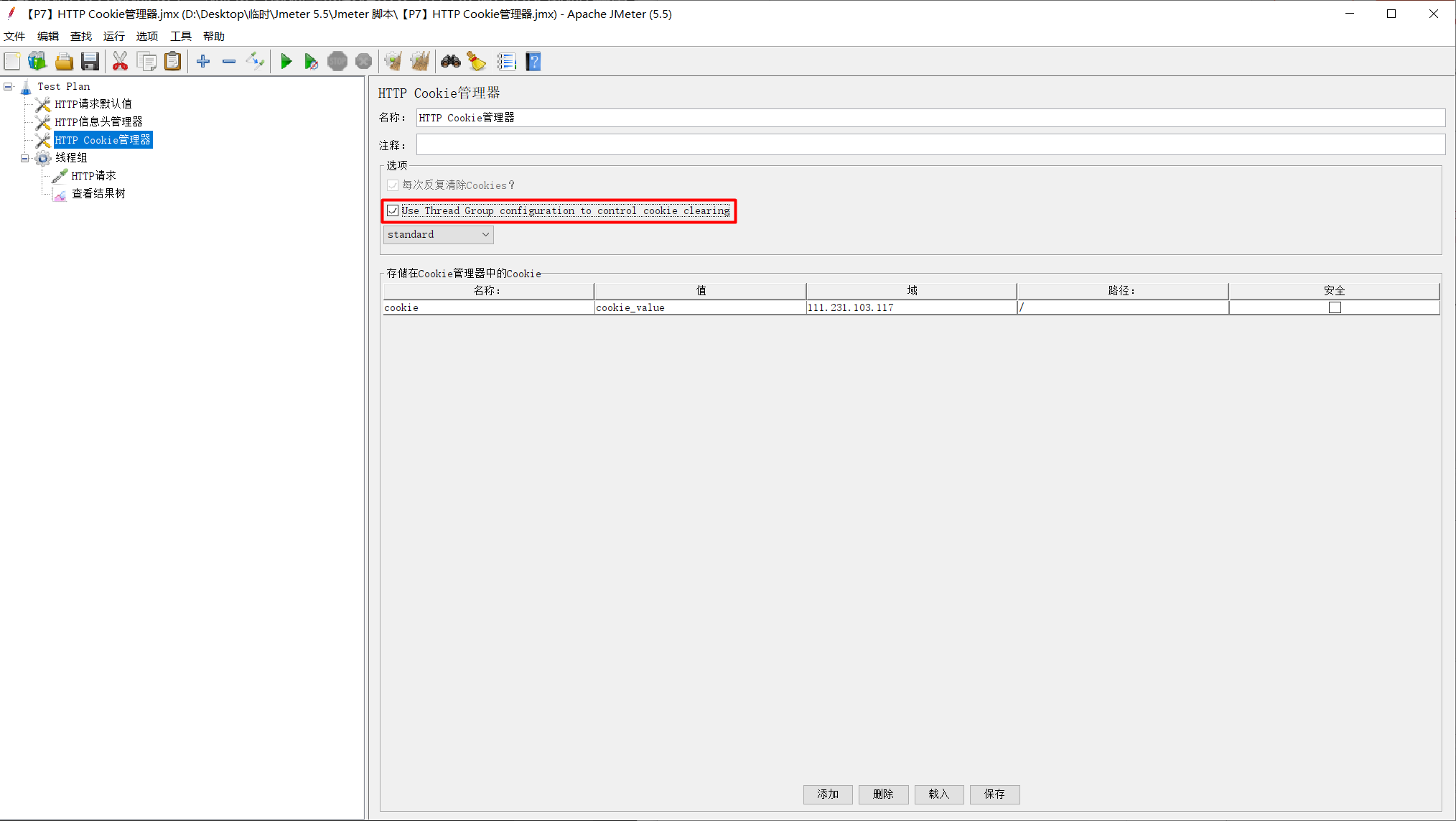Screen dimensions: 1456x821
Task: Open the 选项 menu
Action: click(x=146, y=36)
